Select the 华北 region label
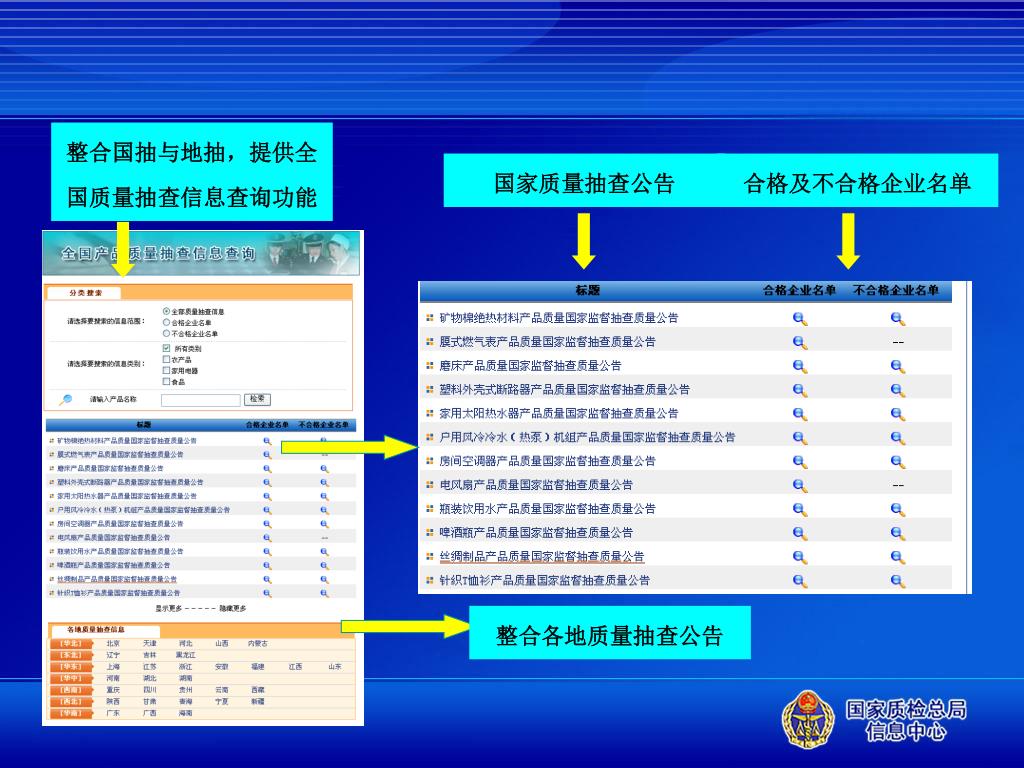 [x=71, y=644]
